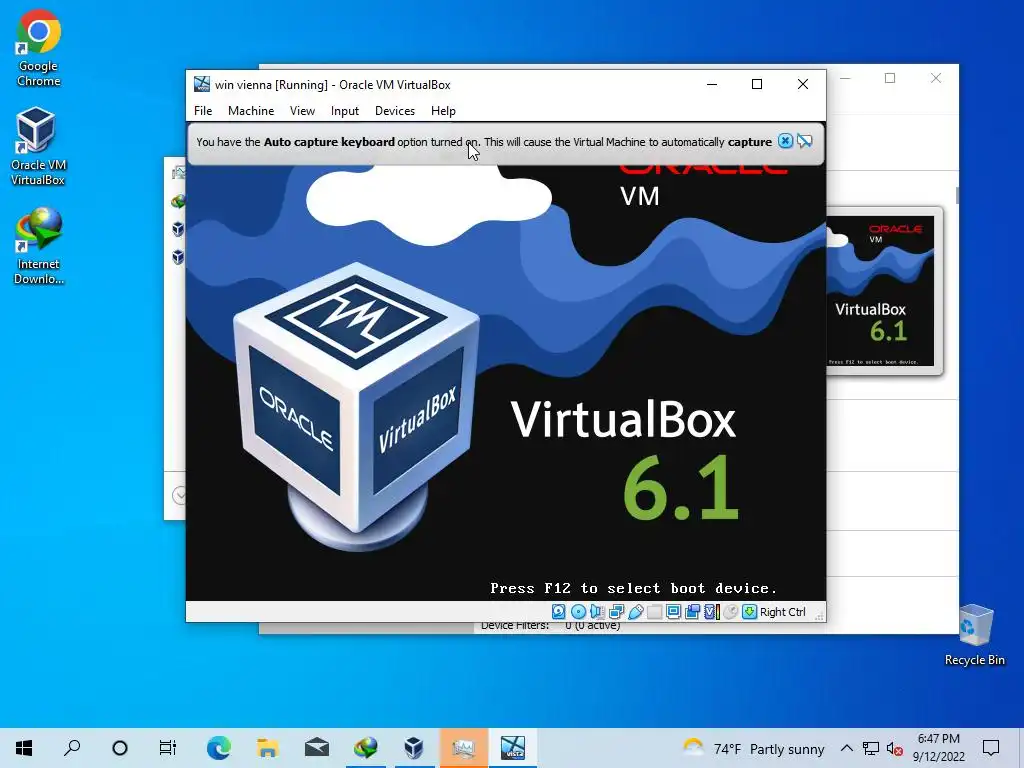This screenshot has width=1024, height=768.
Task: Open File Explorer from the taskbar
Action: click(267, 748)
